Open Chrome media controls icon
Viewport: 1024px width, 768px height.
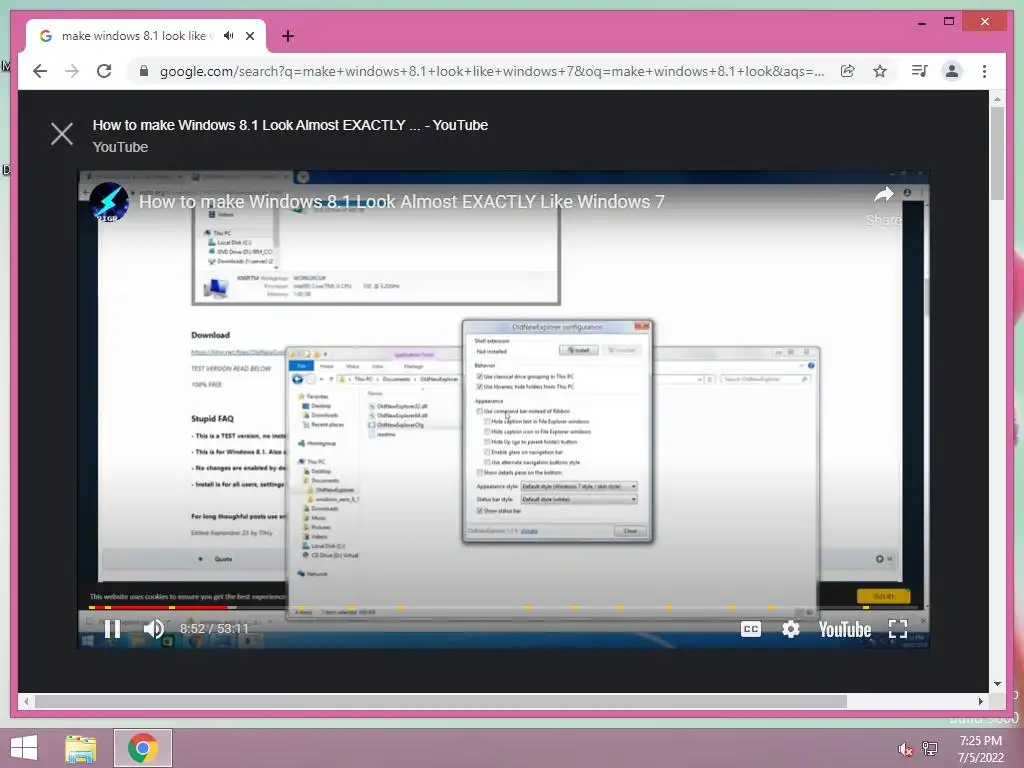[x=920, y=71]
